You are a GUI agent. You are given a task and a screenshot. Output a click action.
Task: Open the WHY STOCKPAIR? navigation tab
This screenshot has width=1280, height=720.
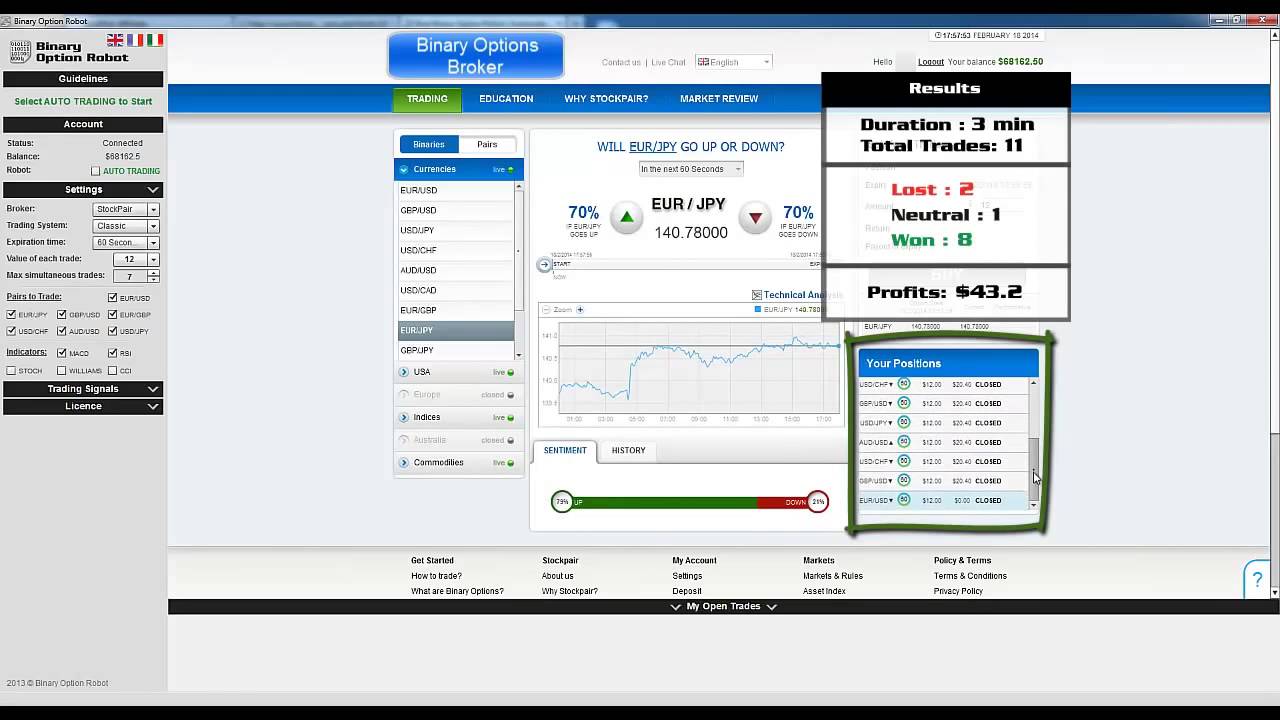(x=606, y=99)
